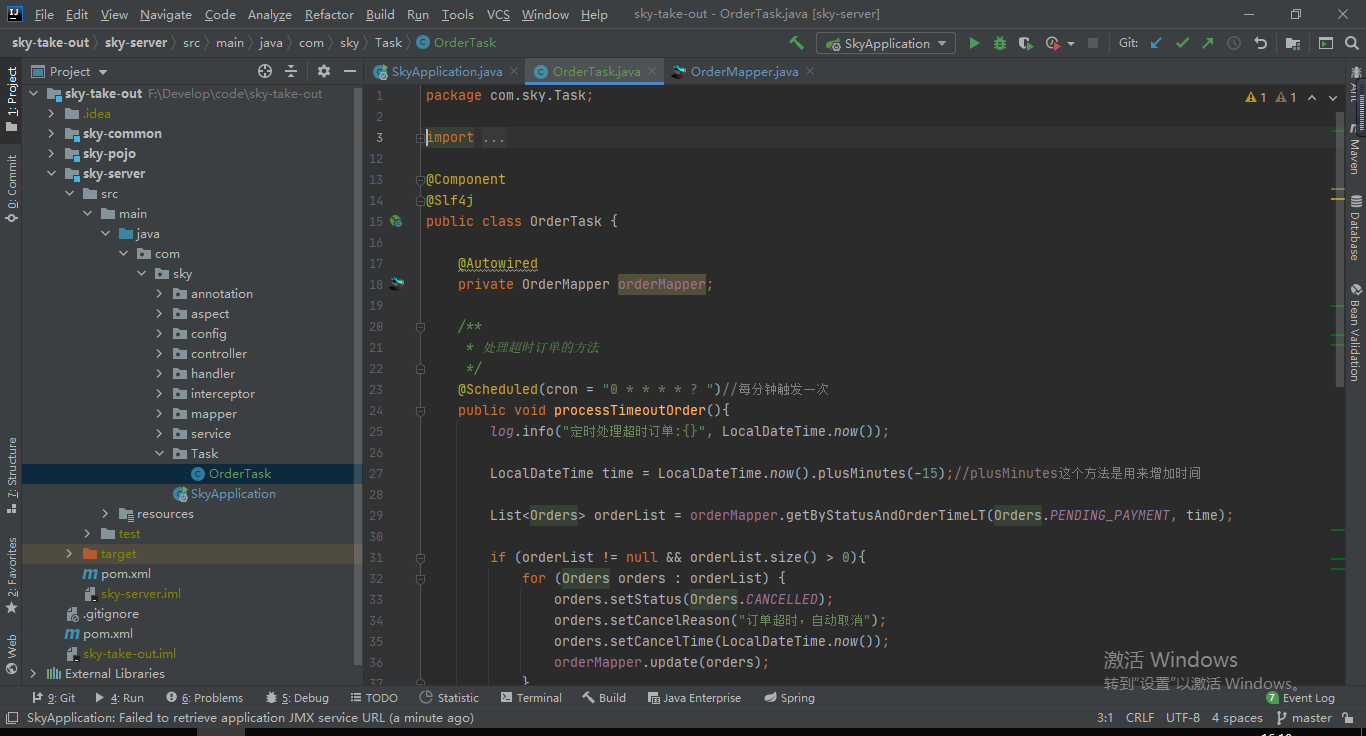Open the Refactor menu

click(x=329, y=15)
